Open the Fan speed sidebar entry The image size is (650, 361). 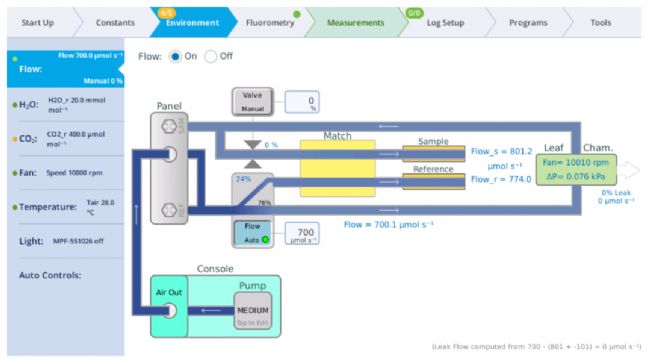click(65, 173)
